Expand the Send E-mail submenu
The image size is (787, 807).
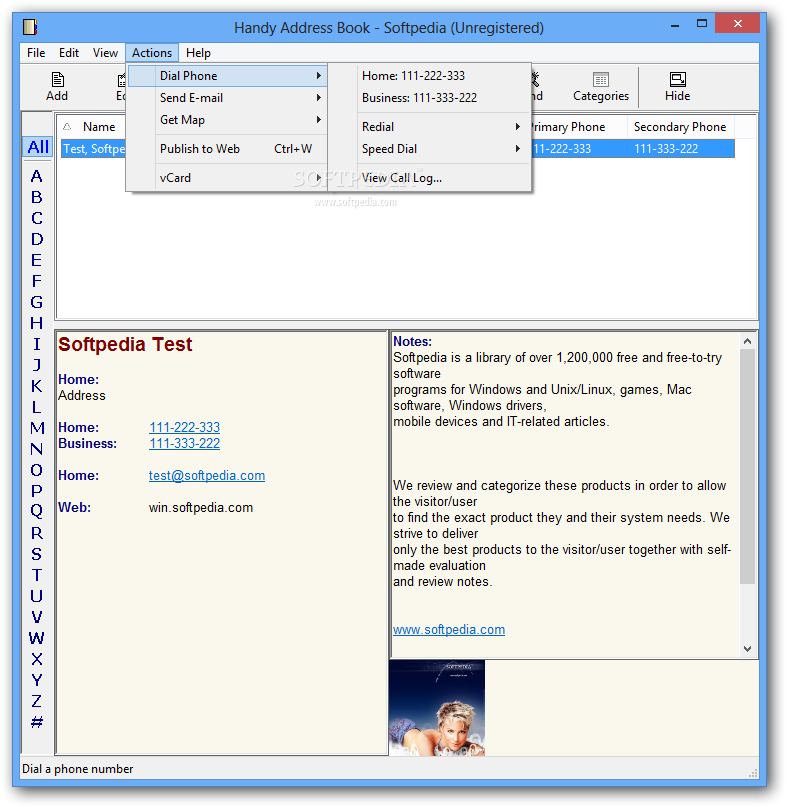(227, 98)
